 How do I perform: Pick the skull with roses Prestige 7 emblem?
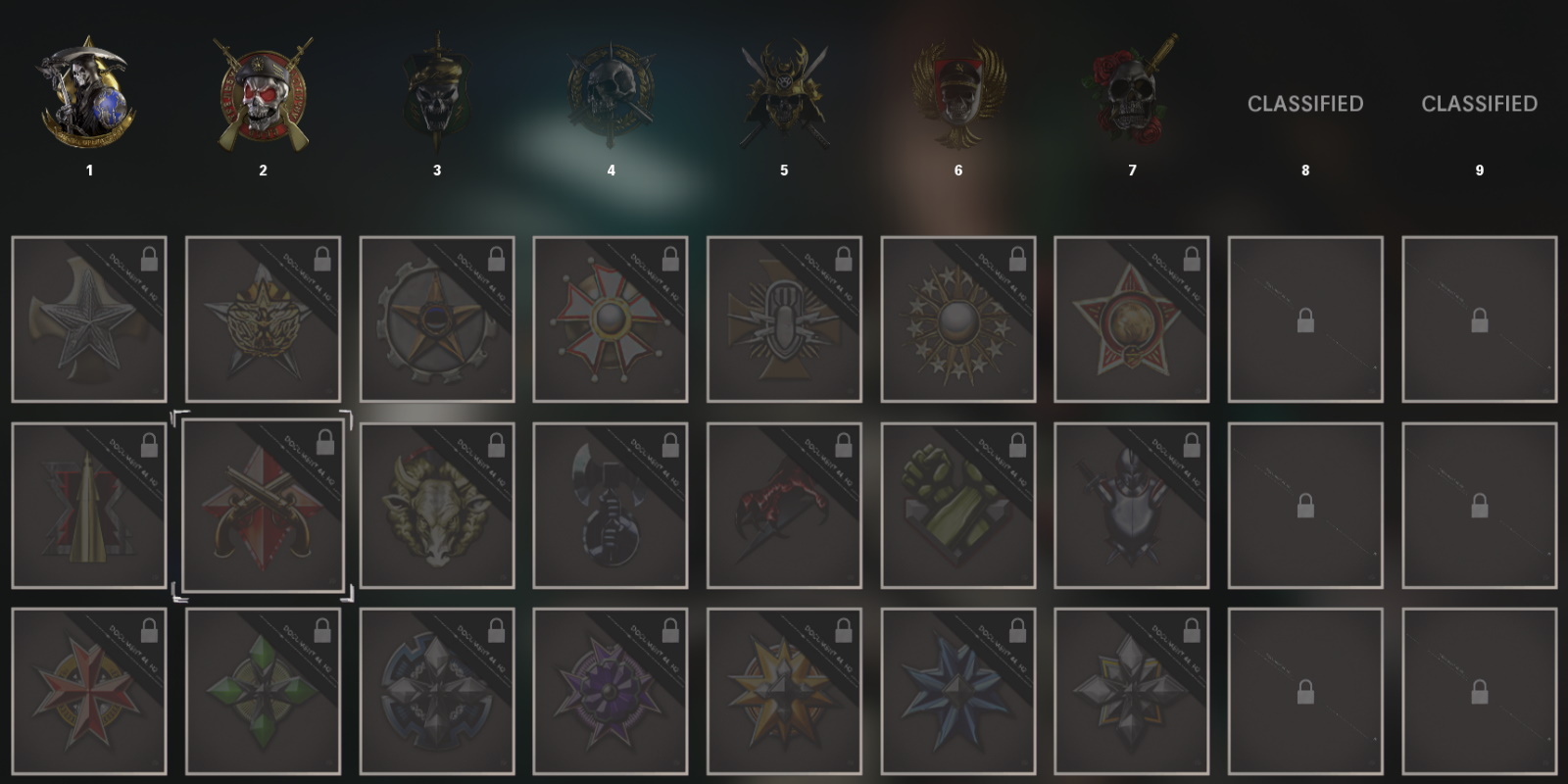1132,90
